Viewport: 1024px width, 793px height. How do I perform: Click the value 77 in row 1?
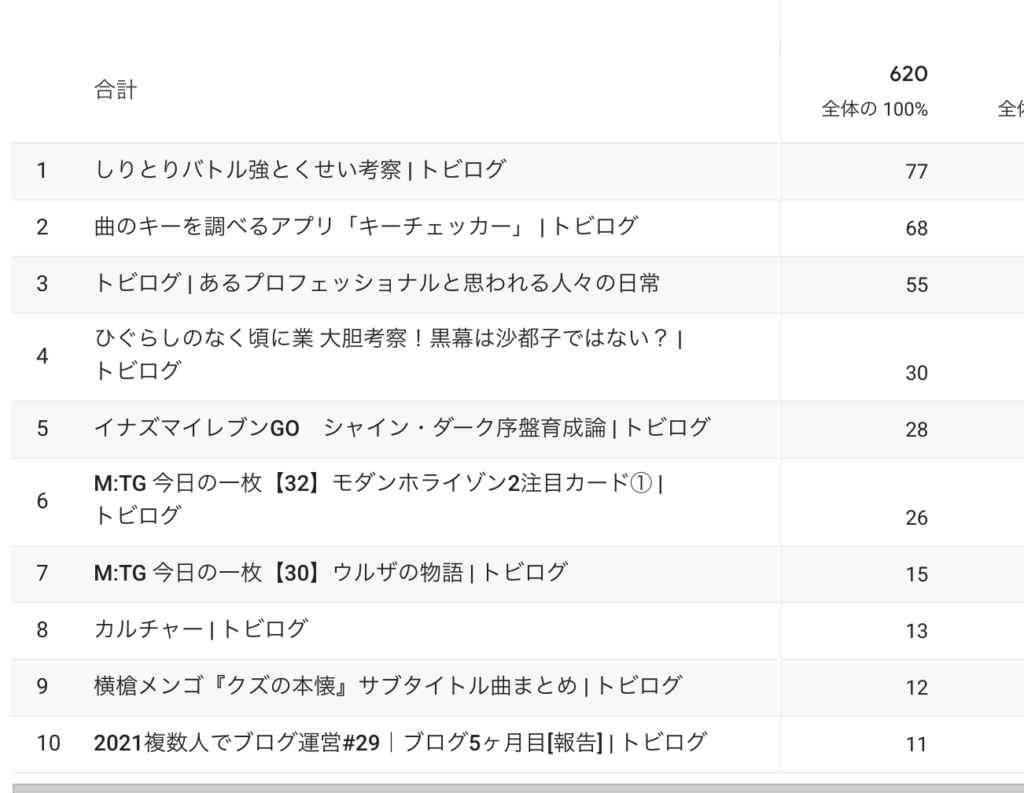point(916,171)
